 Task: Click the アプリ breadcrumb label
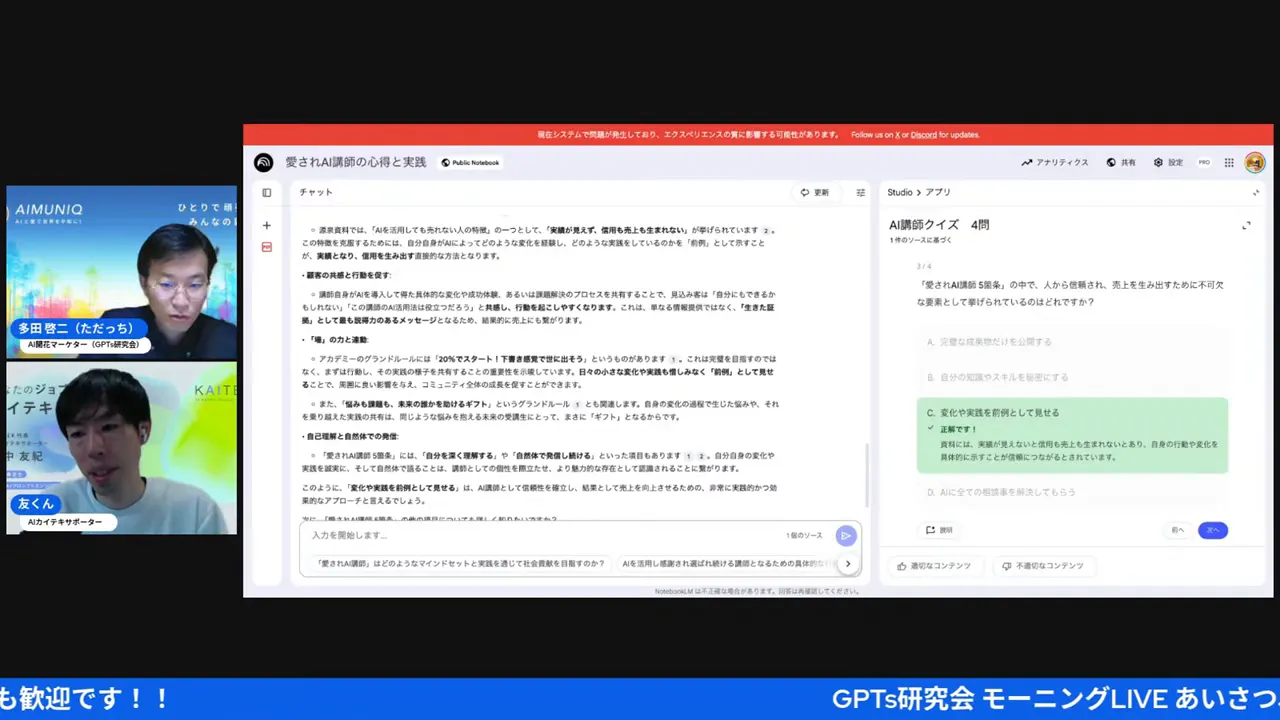938,192
